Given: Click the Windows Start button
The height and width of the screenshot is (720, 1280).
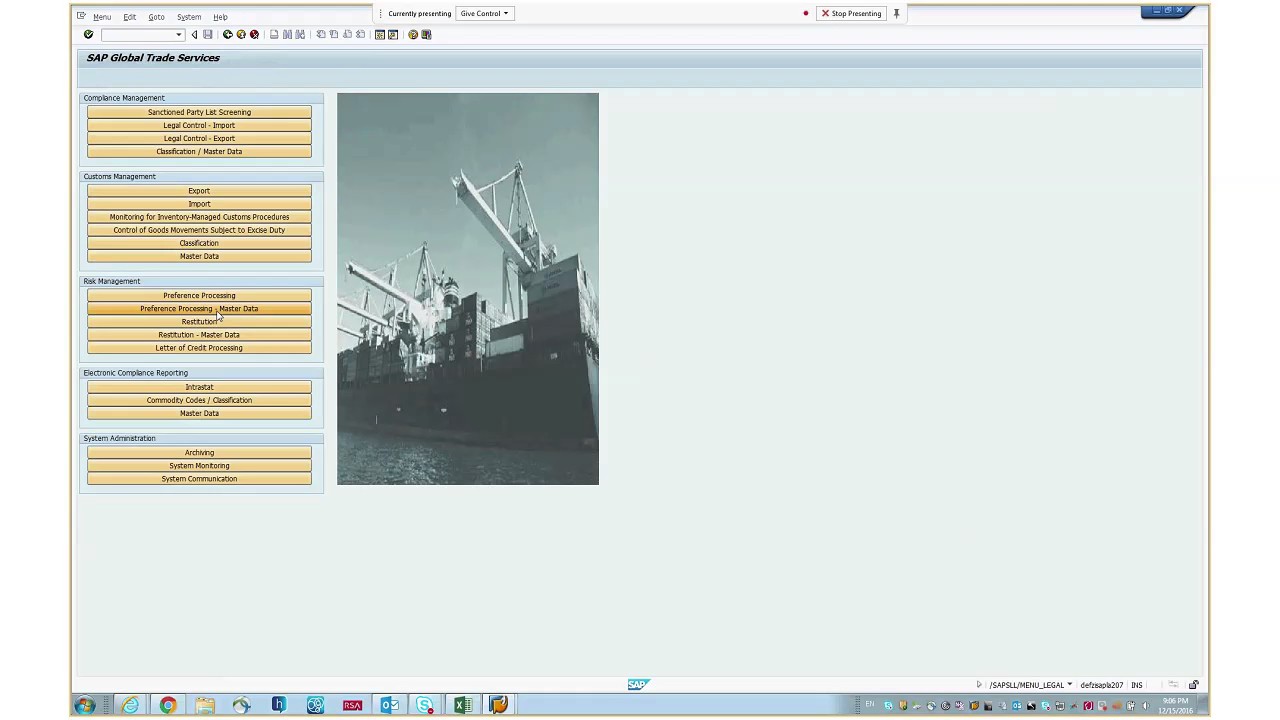Looking at the screenshot, I should [85, 706].
